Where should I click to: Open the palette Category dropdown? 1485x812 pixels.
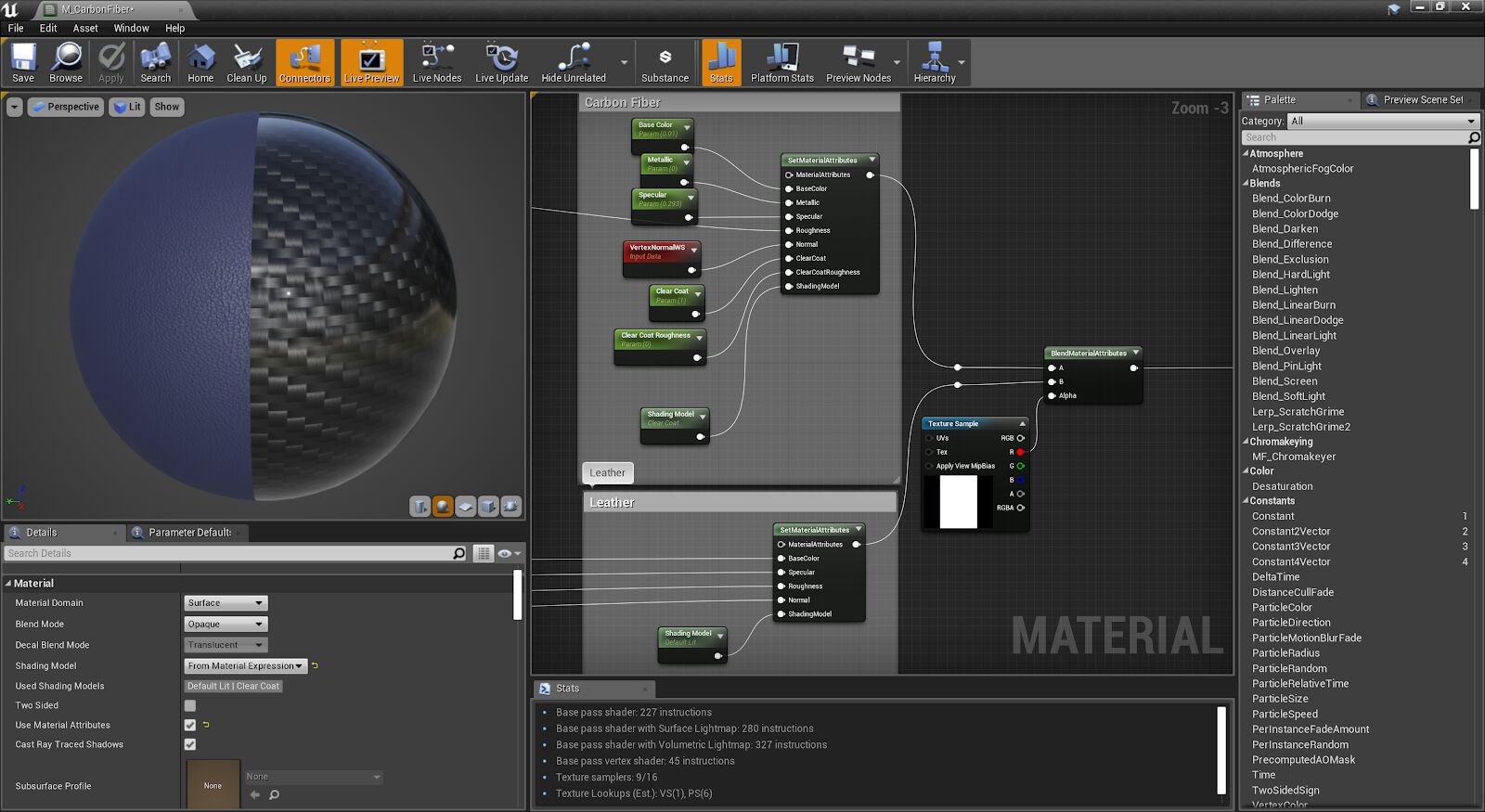(x=1382, y=122)
